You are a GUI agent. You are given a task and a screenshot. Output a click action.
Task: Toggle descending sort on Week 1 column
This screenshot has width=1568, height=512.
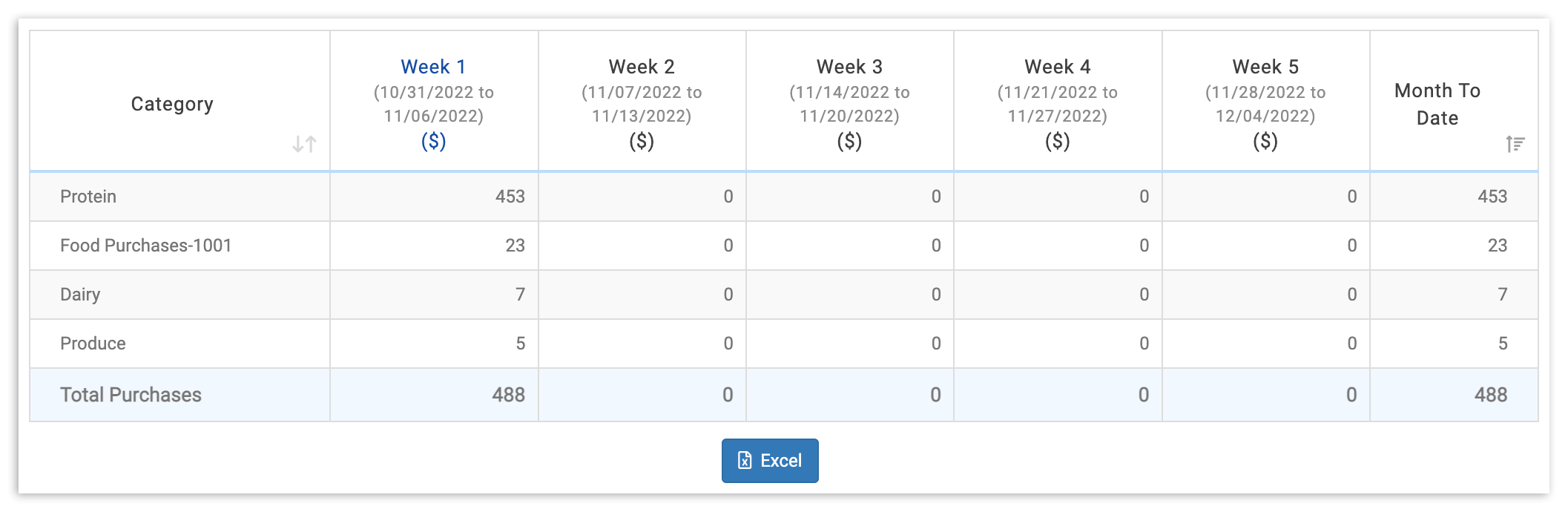(432, 66)
